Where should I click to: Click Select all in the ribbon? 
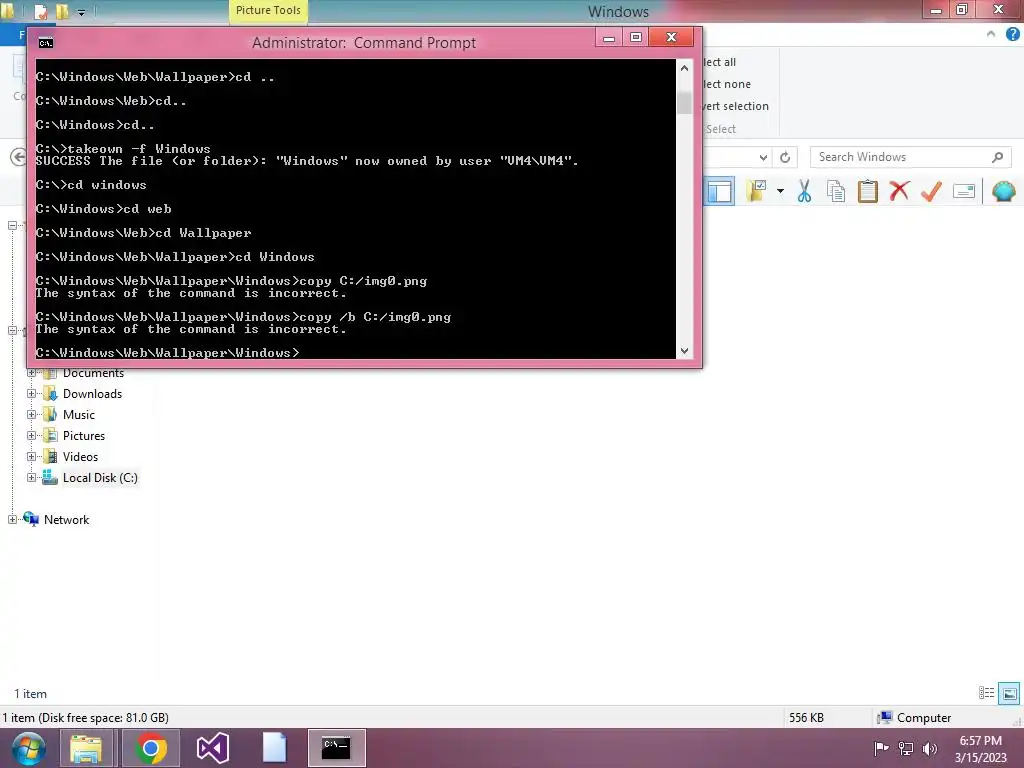point(719,62)
